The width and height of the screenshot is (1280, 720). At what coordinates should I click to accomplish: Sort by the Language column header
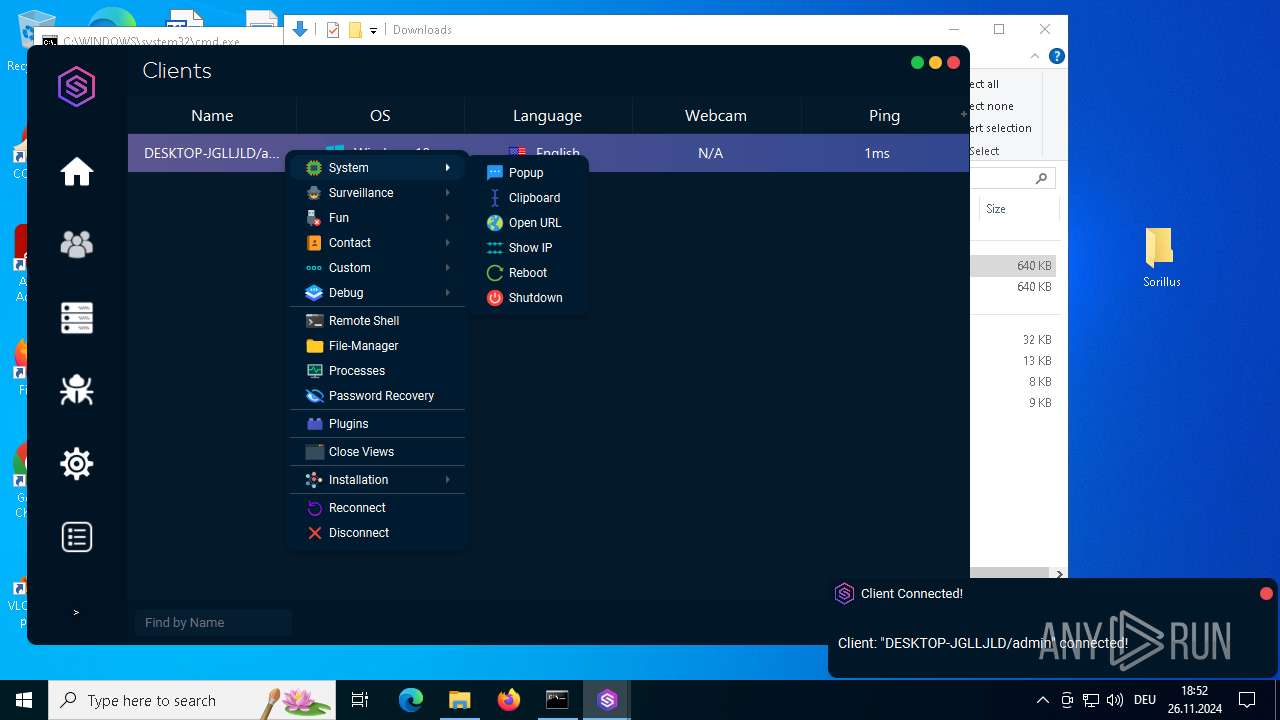(547, 116)
